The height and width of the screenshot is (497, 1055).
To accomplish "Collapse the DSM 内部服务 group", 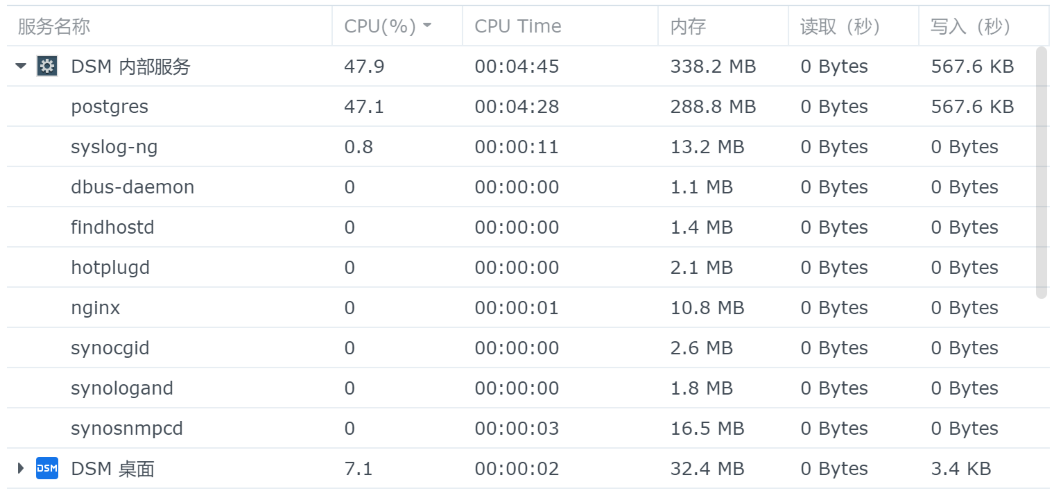I will click(x=21, y=66).
